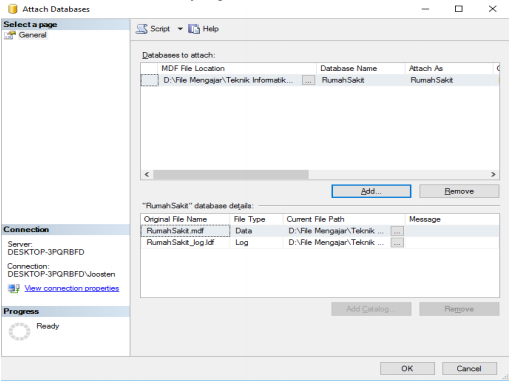Maximize the Attach Databases window
The width and height of the screenshot is (516, 385).
(459, 9)
